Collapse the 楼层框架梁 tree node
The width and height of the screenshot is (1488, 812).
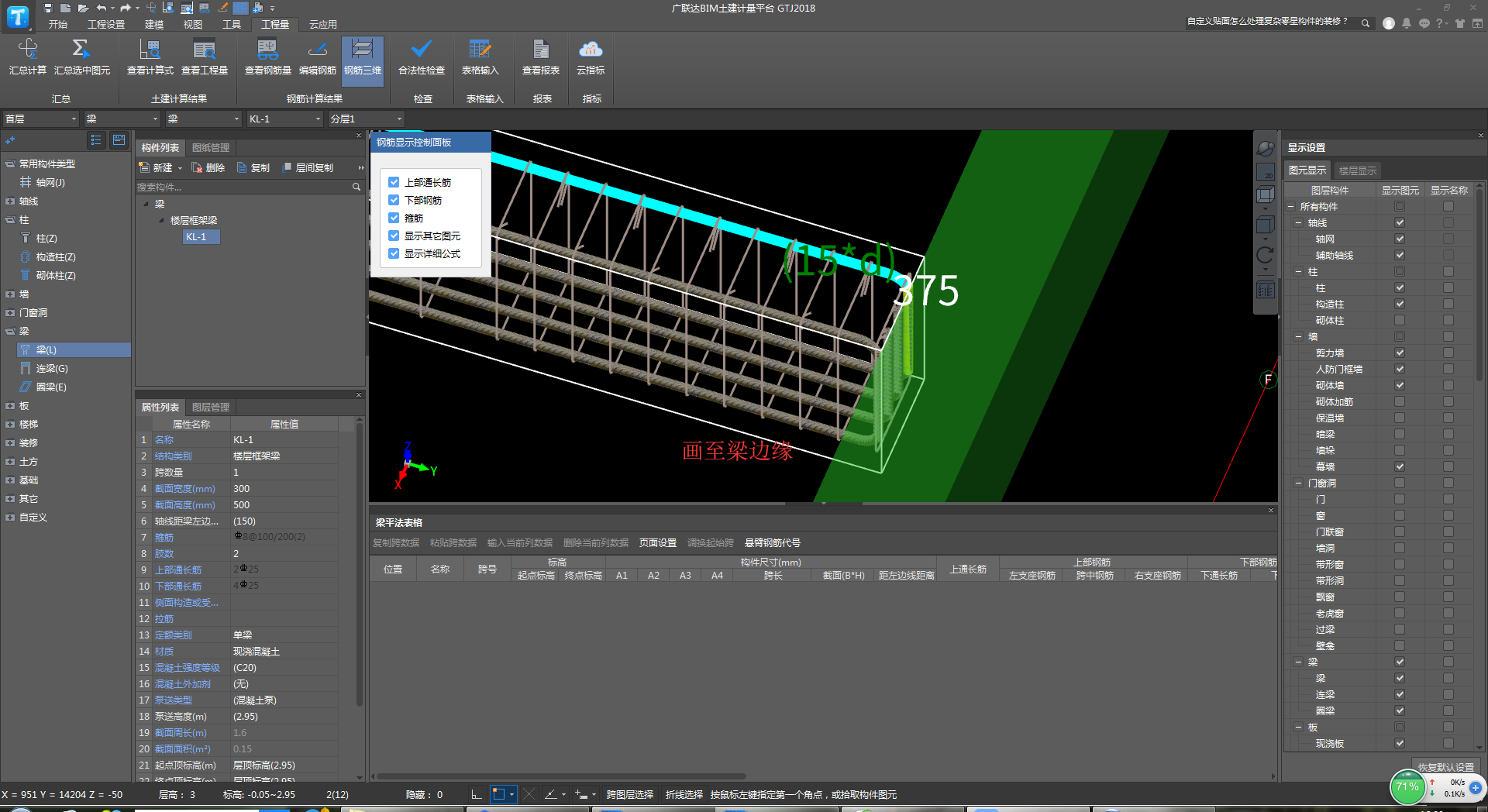point(161,221)
